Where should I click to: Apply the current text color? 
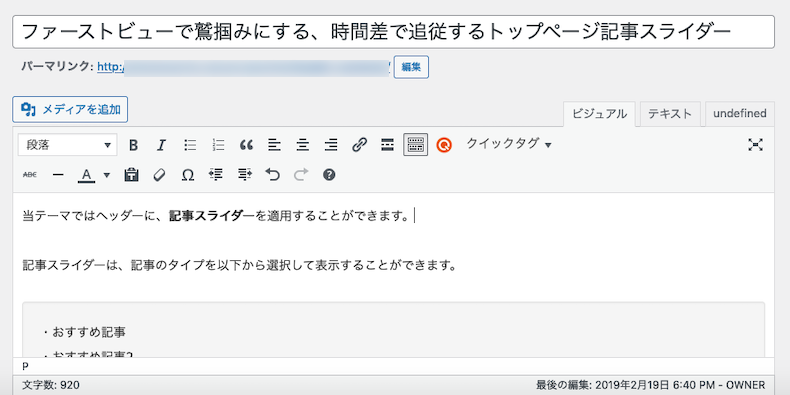87,175
